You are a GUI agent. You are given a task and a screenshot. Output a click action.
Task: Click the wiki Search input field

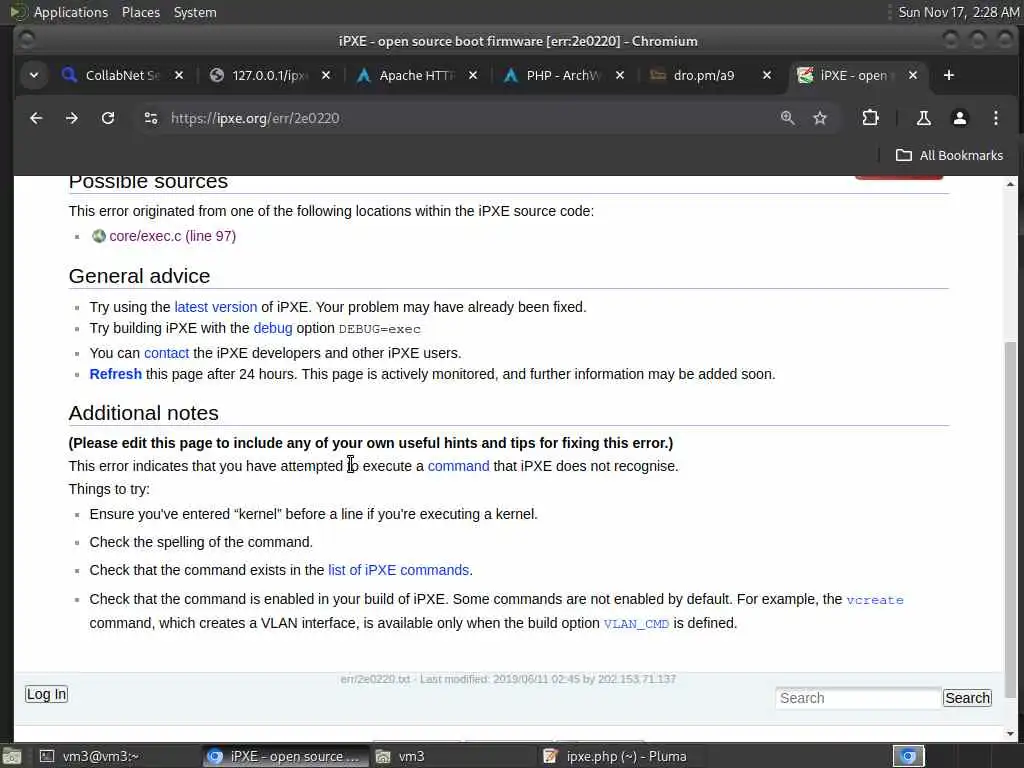point(858,698)
